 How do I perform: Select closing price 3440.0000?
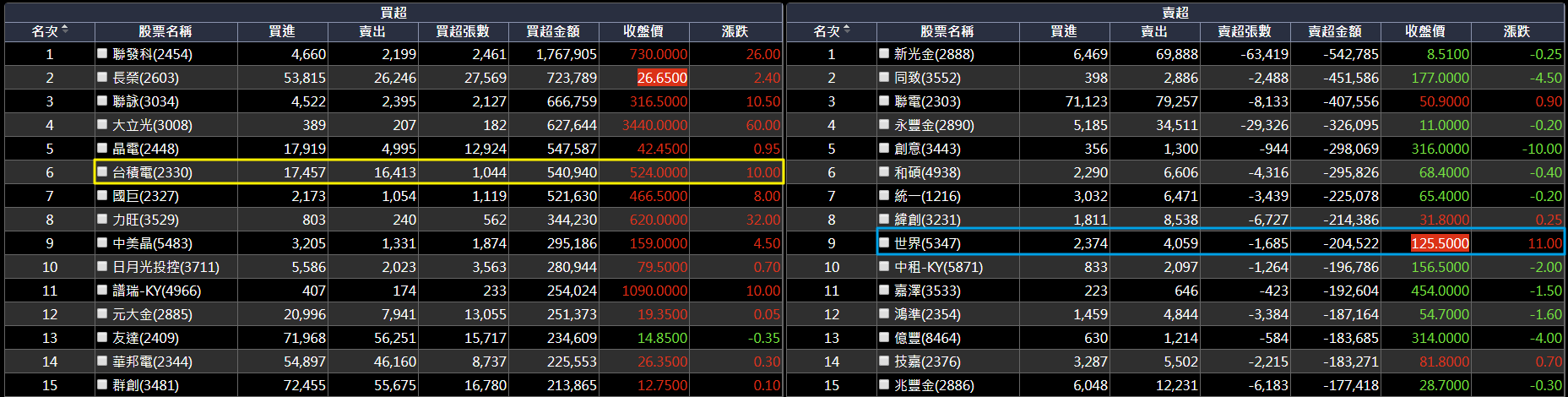pyautogui.click(x=654, y=125)
